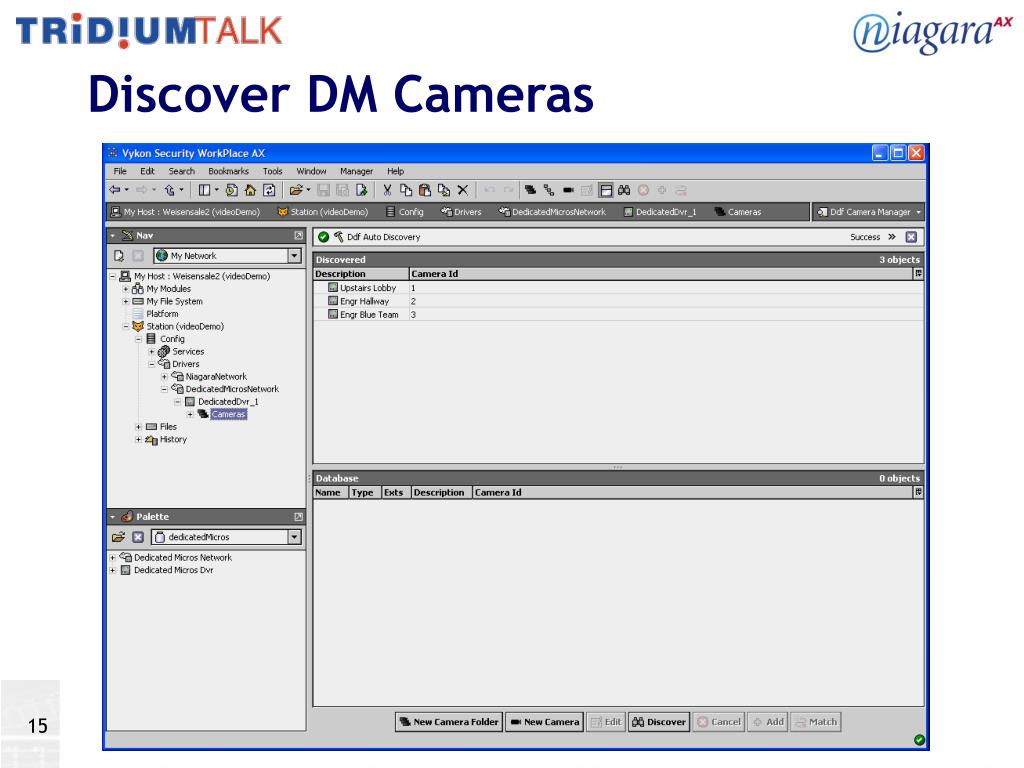Select the Engr Blue Team discovered camera
1024x768 pixels.
(618, 315)
